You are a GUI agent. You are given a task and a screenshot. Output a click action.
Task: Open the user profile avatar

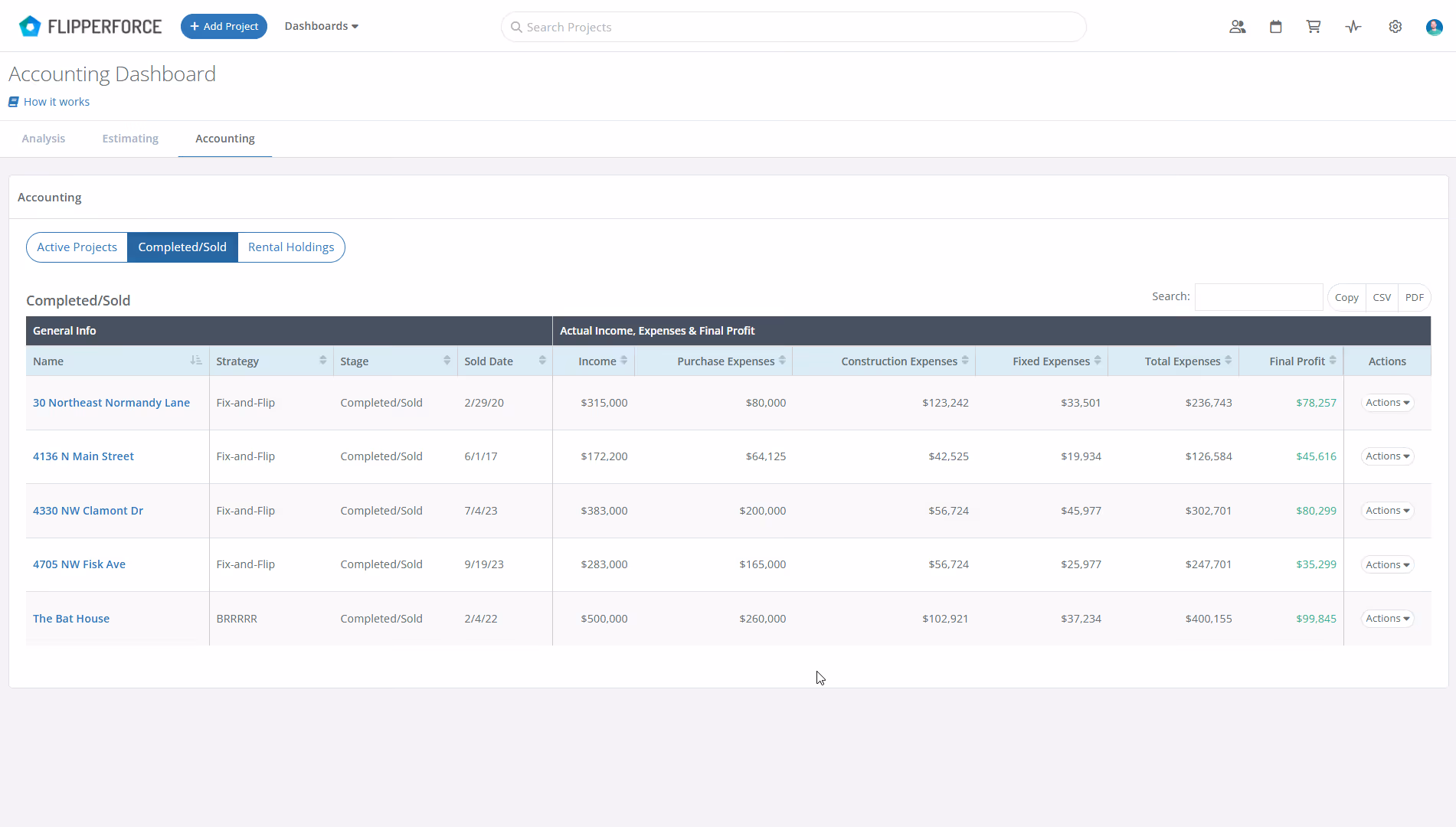(x=1434, y=27)
